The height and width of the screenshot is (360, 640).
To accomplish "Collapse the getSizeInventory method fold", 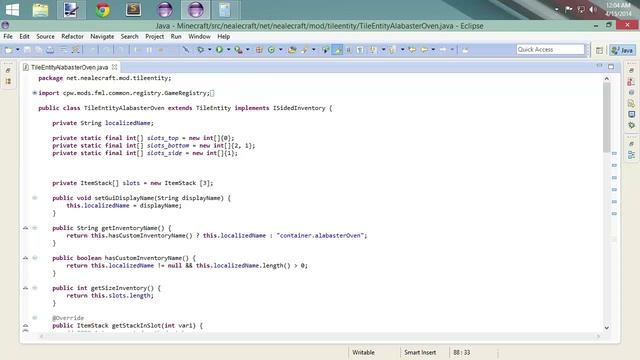I will [x=35, y=288].
